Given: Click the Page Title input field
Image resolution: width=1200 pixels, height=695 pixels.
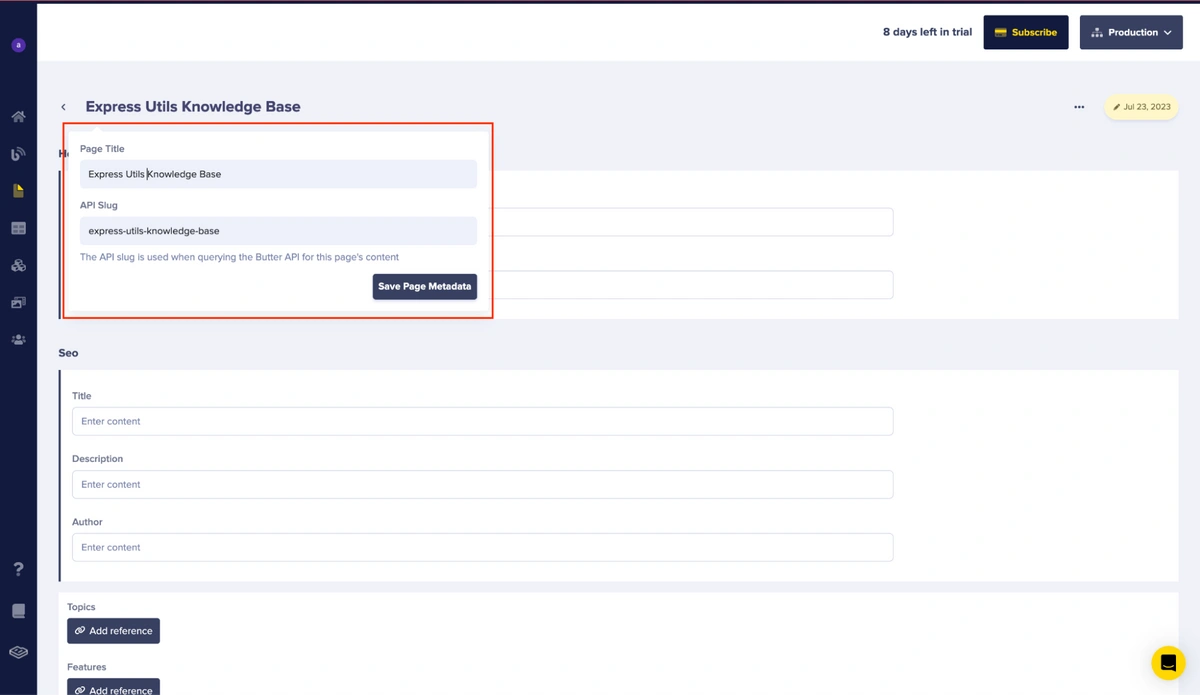Looking at the screenshot, I should (278, 174).
